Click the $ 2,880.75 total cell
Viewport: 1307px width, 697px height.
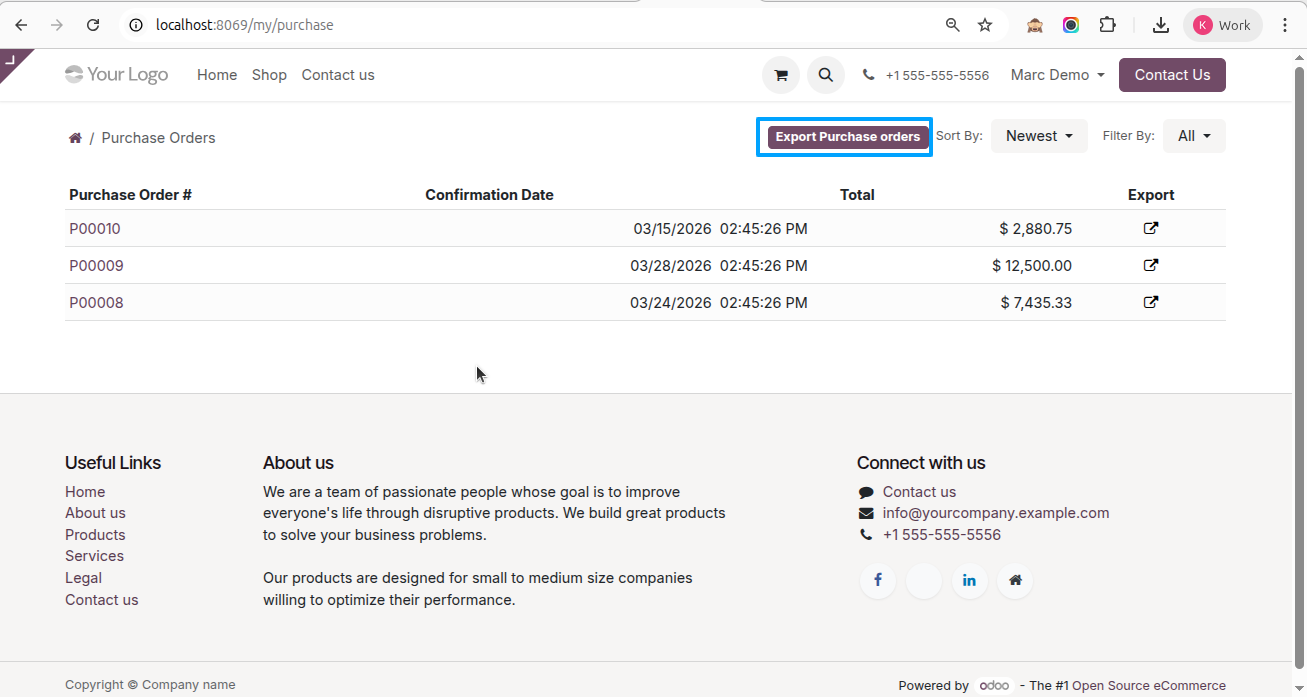tap(1036, 229)
